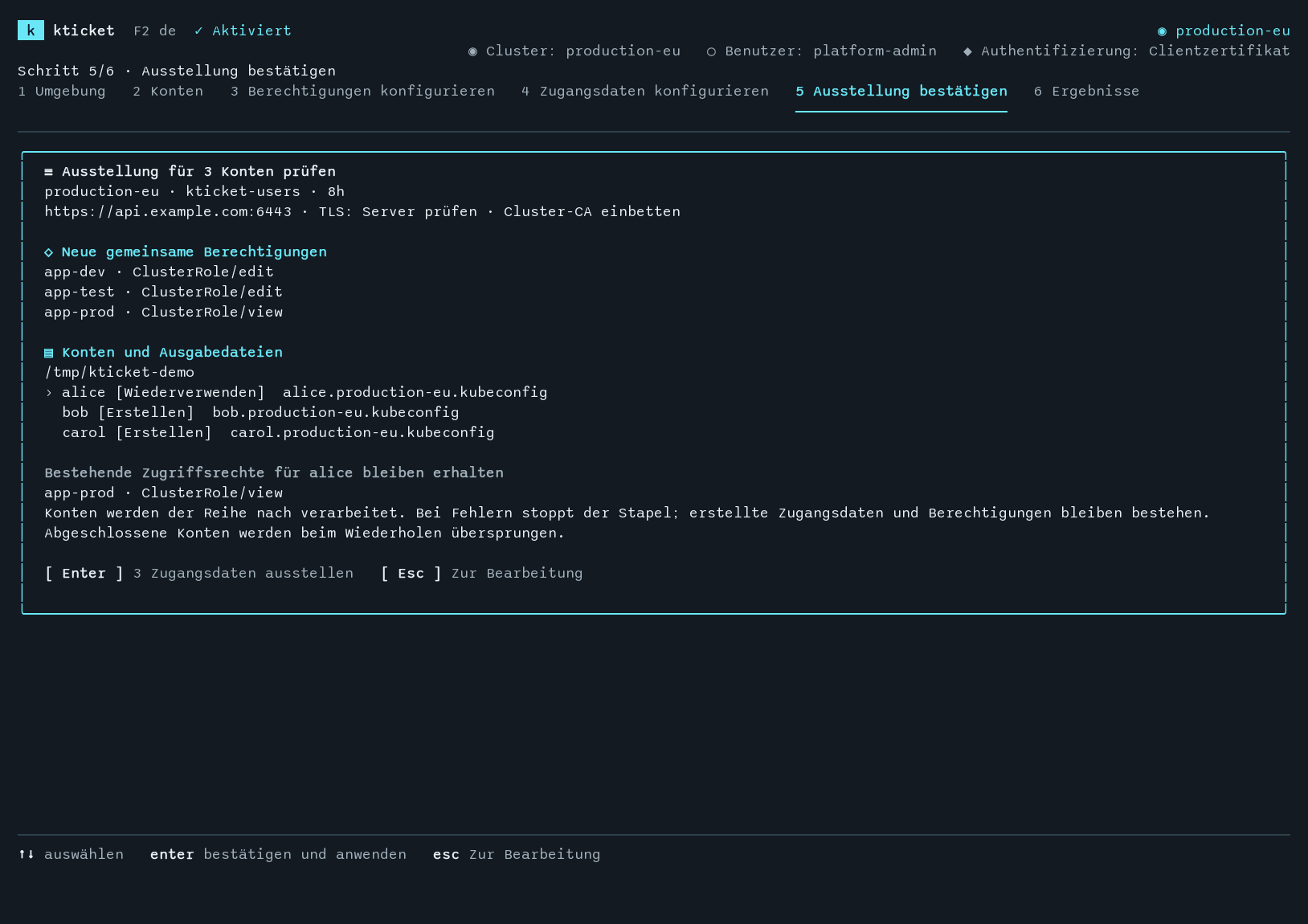Click the list icon beside Ausstellung heading
The height and width of the screenshot is (924, 1308).
[48, 171]
